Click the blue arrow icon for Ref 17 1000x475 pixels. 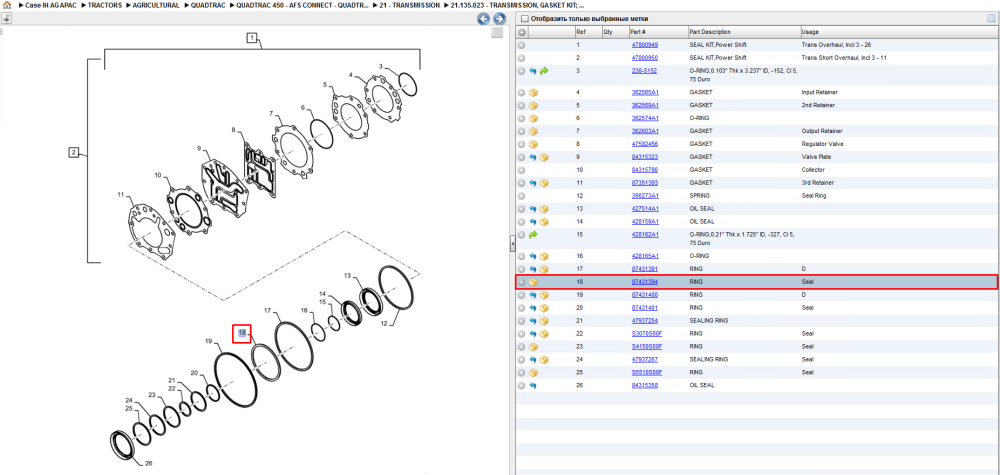533,269
